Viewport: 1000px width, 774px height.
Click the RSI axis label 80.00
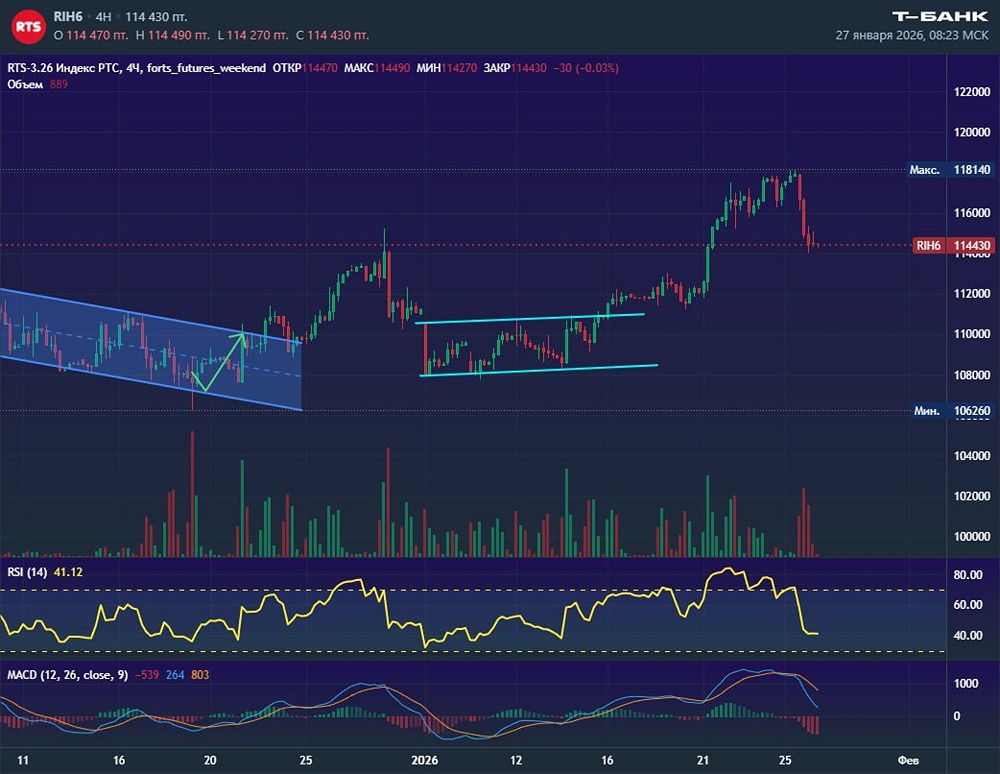(967, 574)
